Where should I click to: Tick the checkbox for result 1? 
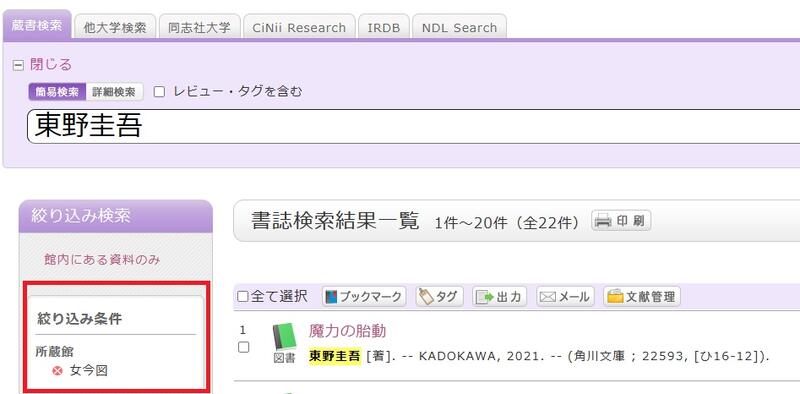(244, 348)
